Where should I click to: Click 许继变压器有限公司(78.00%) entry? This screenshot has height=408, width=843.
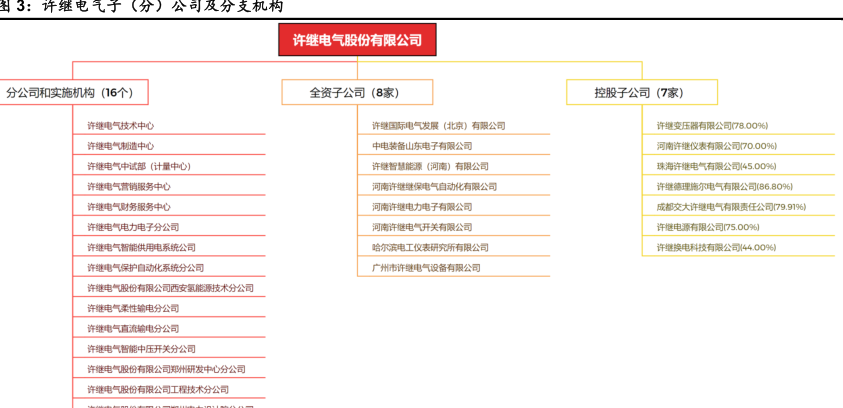pos(712,126)
